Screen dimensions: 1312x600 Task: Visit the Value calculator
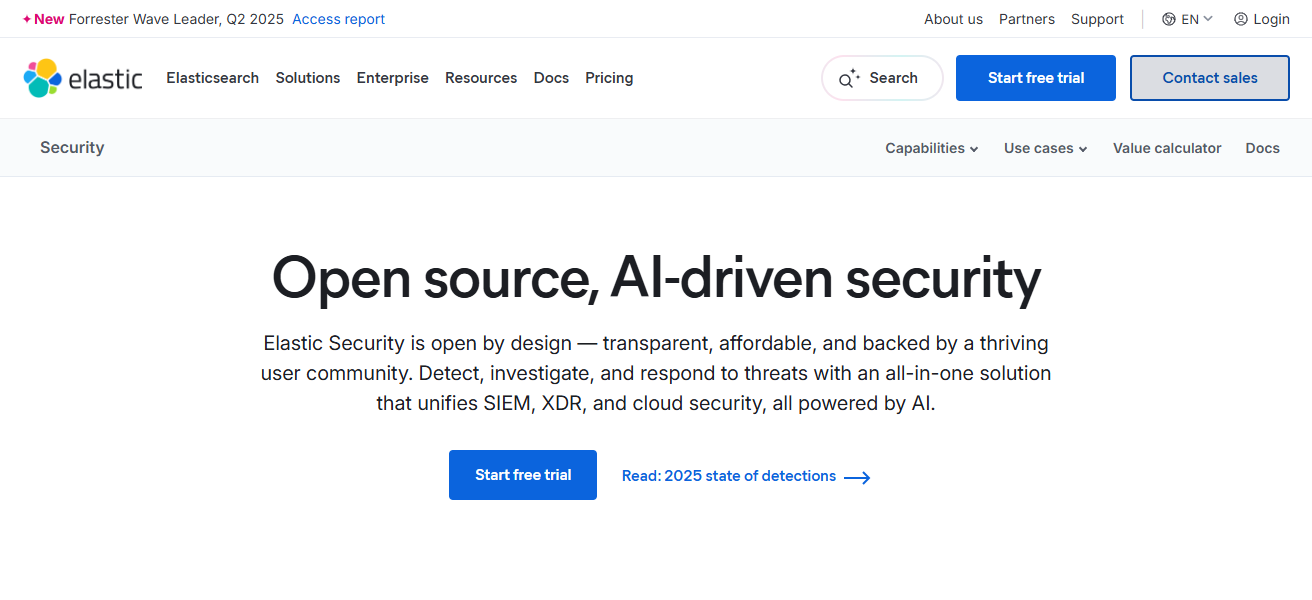pos(1167,147)
